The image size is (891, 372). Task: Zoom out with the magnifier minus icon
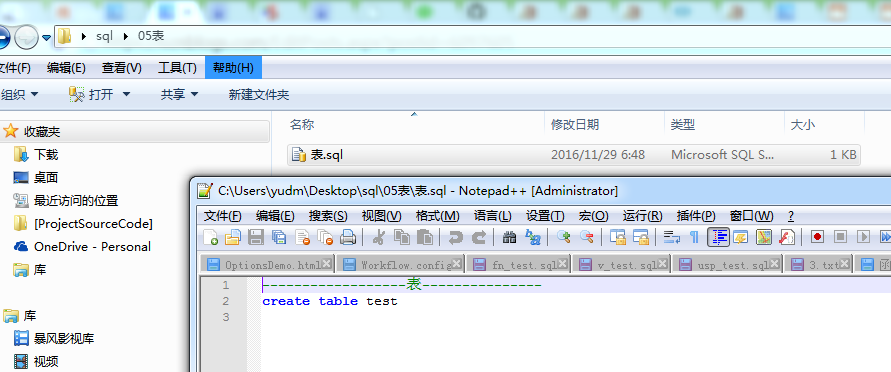586,237
